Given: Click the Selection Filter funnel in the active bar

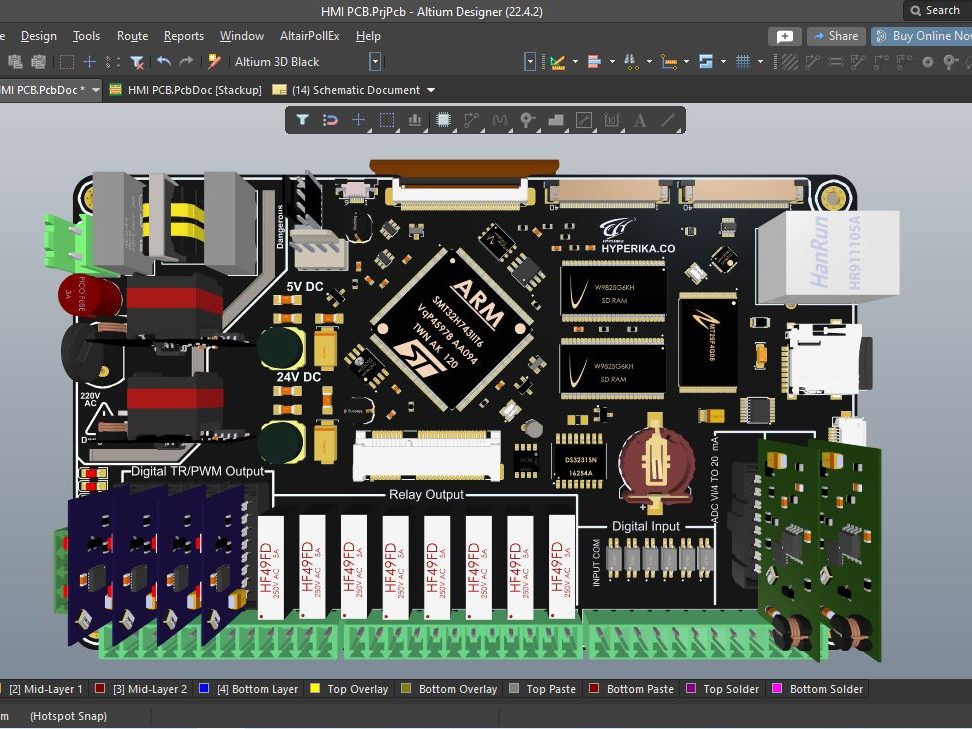Looking at the screenshot, I should point(302,120).
